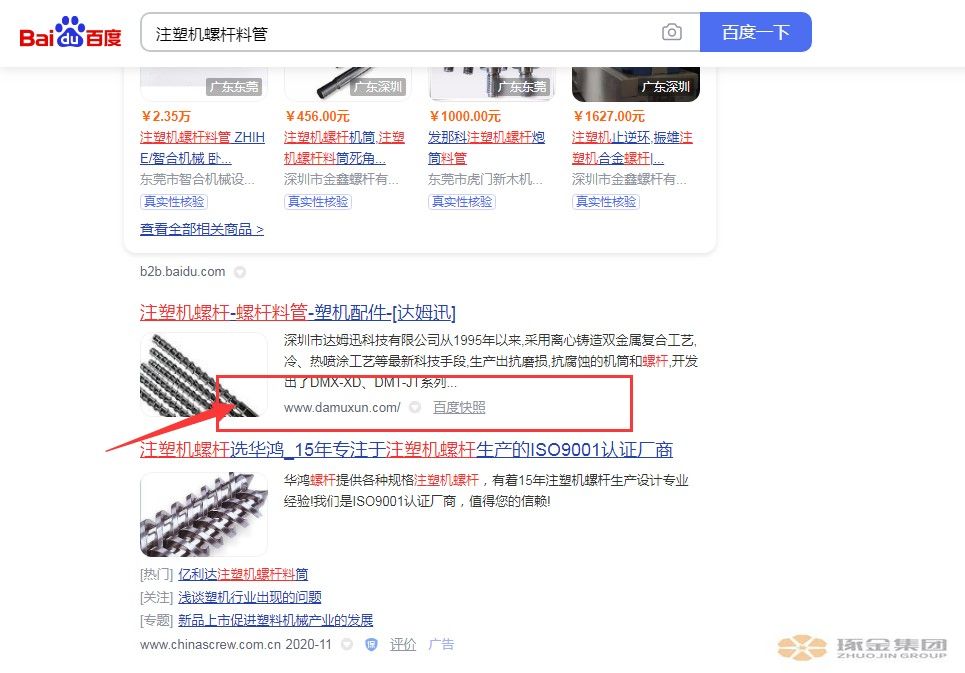Click the 评价 link in the ad footer

[x=403, y=644]
